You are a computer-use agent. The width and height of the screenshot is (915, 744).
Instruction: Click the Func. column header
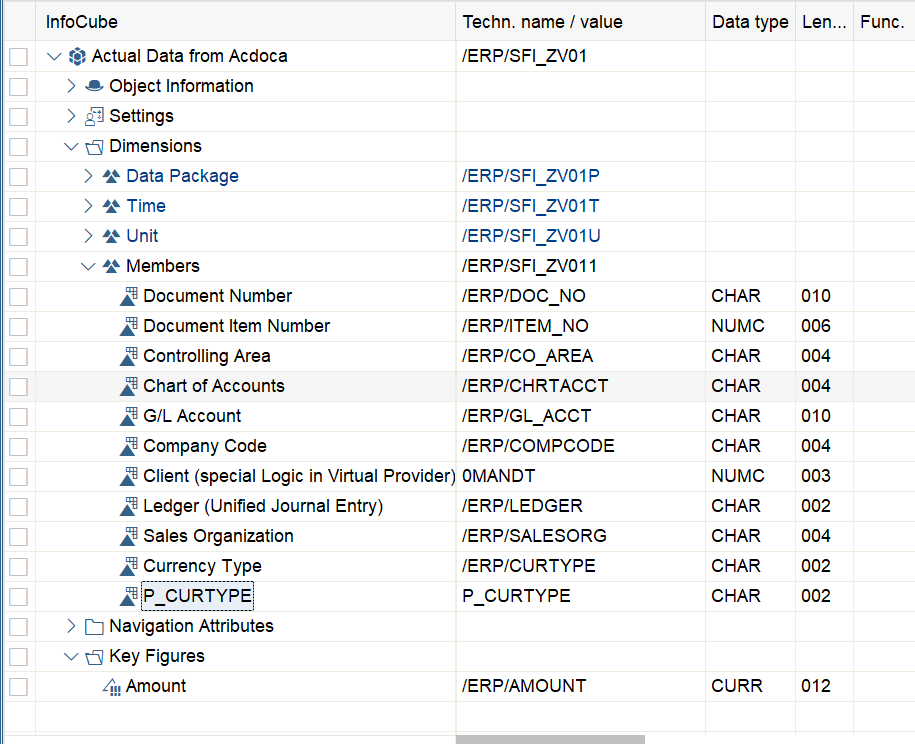[884, 22]
